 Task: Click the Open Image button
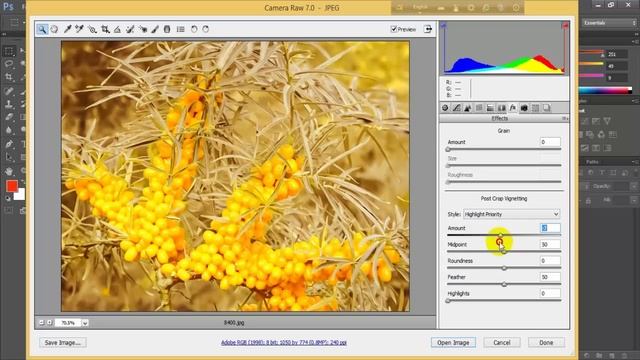pos(453,342)
